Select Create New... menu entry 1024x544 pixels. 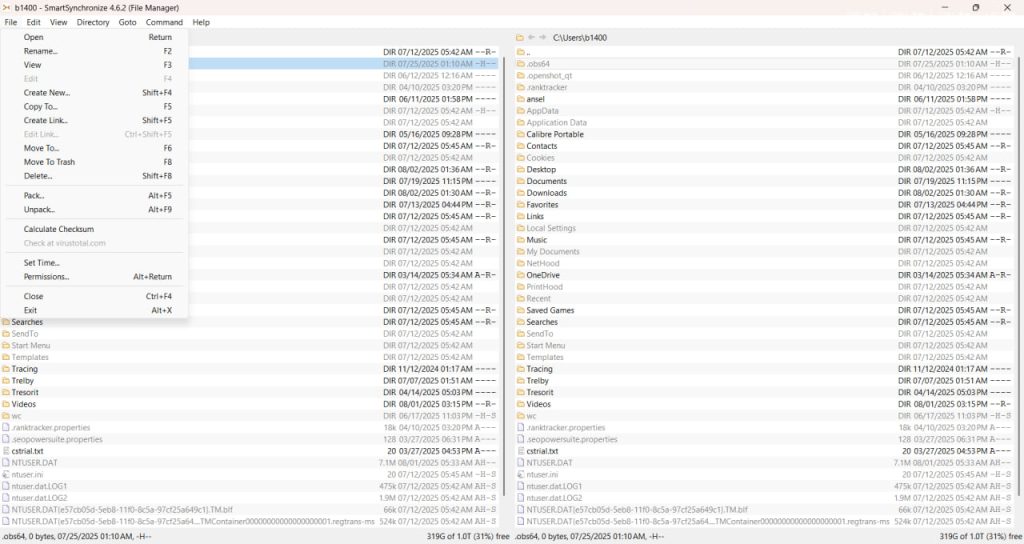click(94, 93)
